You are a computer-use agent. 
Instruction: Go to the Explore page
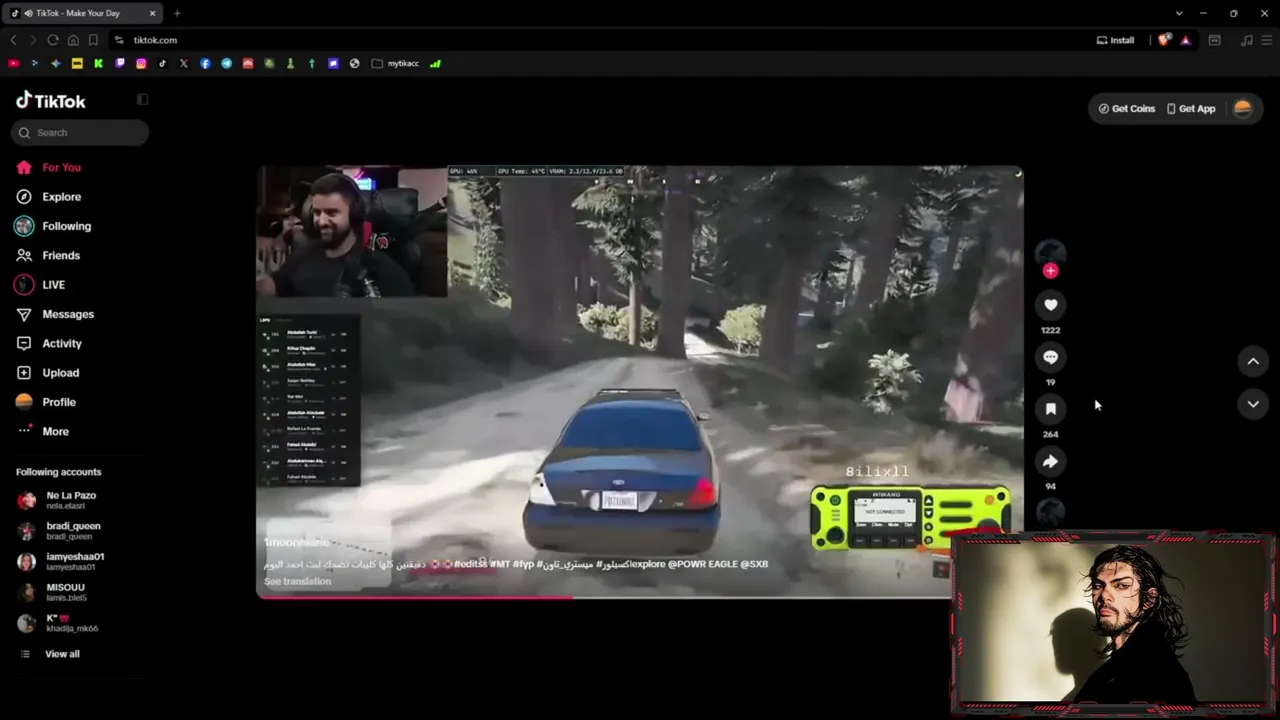pyautogui.click(x=61, y=197)
